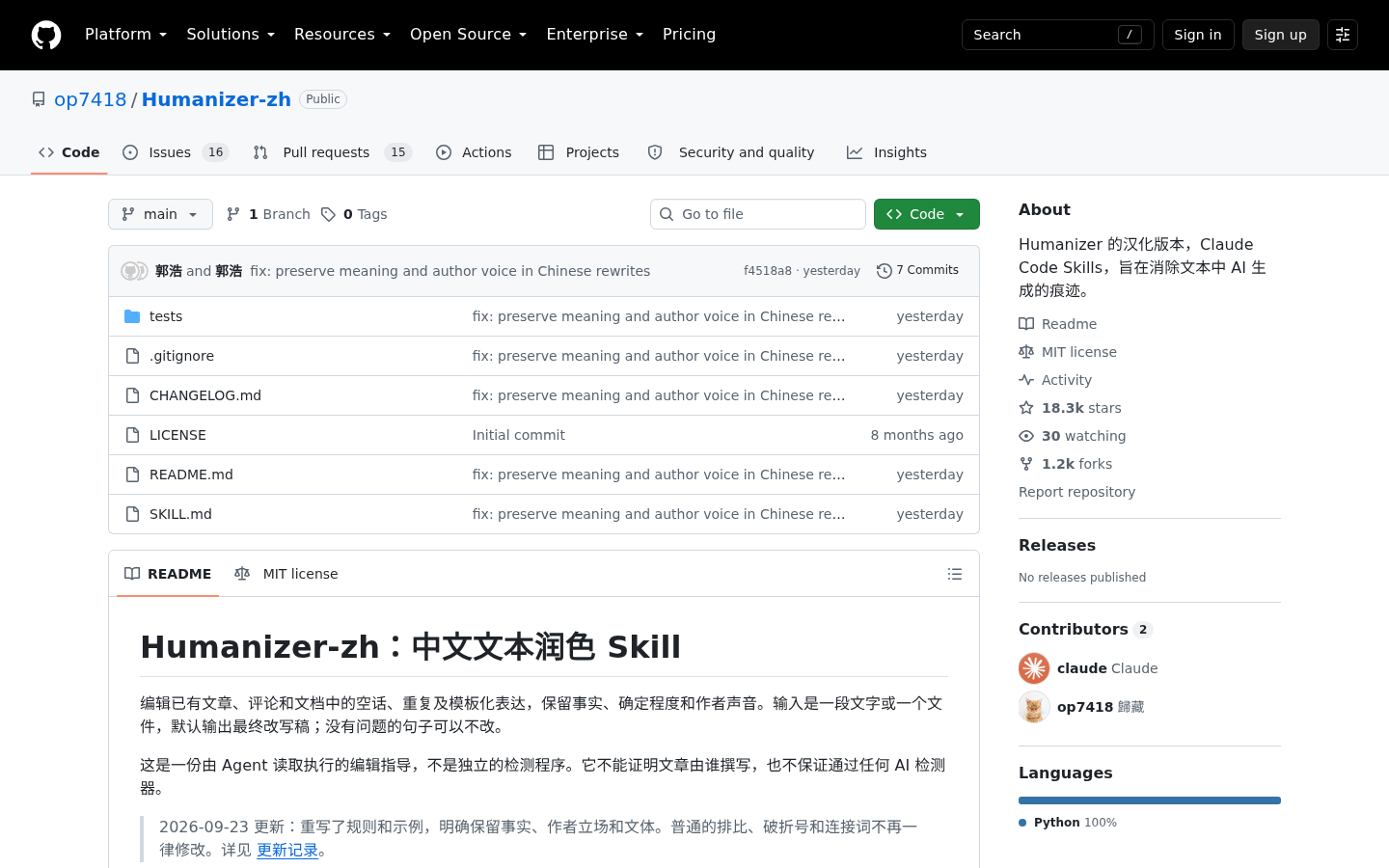Click the Sign in button

click(1198, 35)
